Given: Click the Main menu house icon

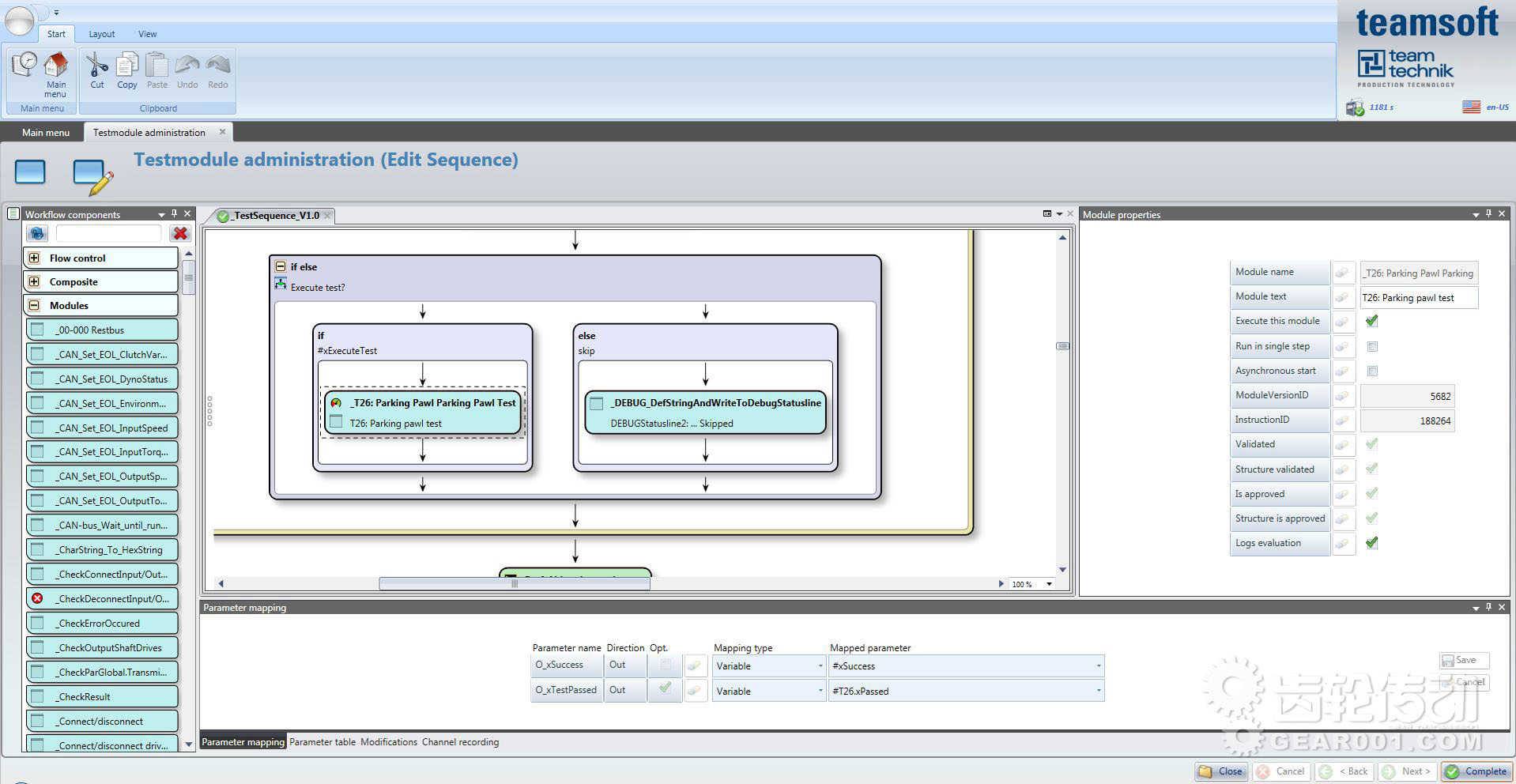Looking at the screenshot, I should tap(55, 66).
